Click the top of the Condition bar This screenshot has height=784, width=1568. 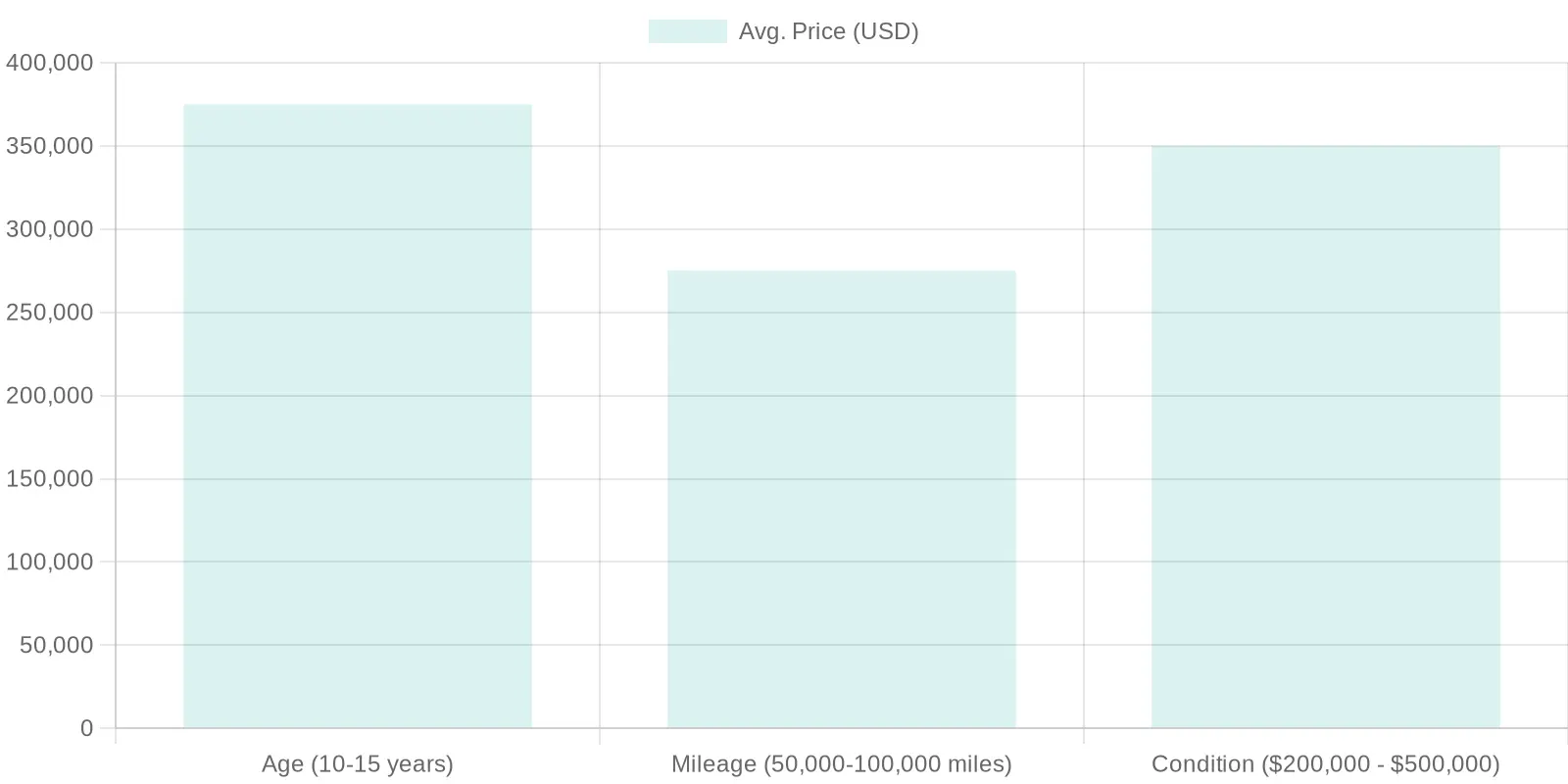click(1326, 146)
